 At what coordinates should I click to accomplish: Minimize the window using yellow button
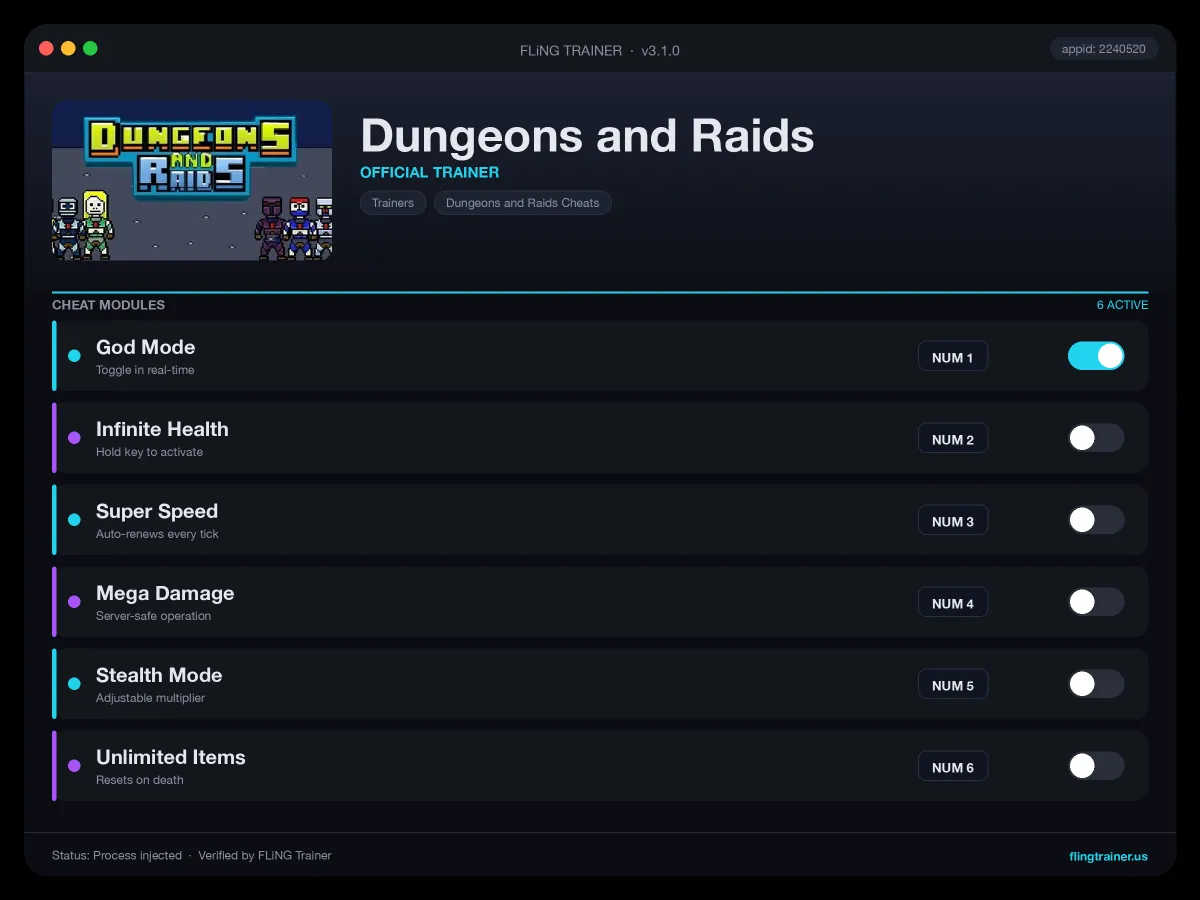point(68,48)
